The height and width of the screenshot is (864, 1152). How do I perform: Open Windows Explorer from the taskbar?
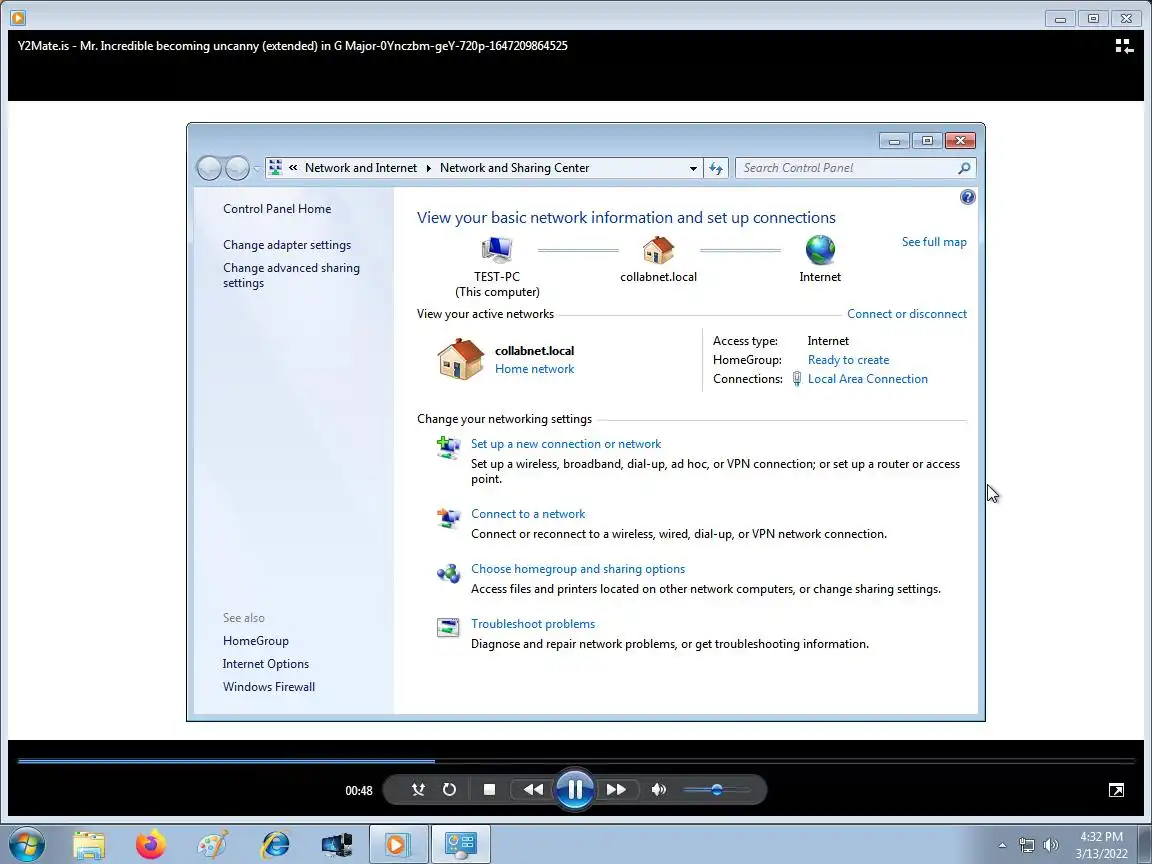click(89, 844)
